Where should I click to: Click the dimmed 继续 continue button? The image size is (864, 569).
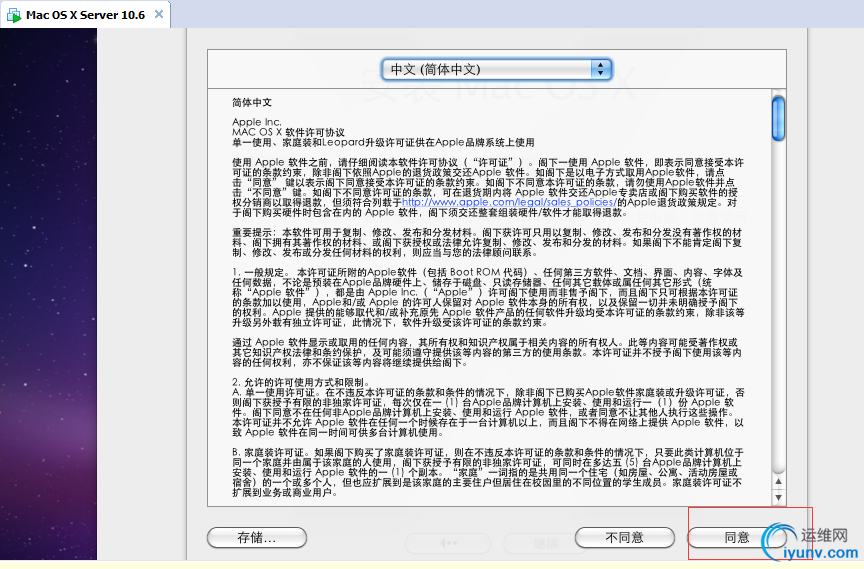[546, 544]
